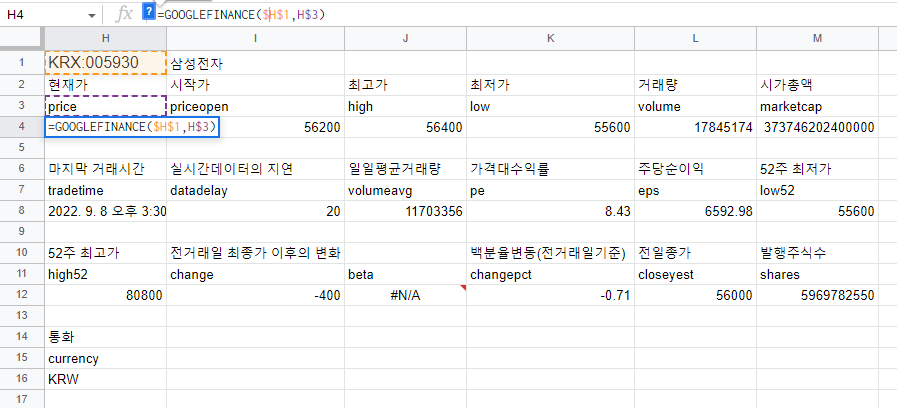Select row 12 header
The width and height of the screenshot is (897, 408).
[22, 295]
